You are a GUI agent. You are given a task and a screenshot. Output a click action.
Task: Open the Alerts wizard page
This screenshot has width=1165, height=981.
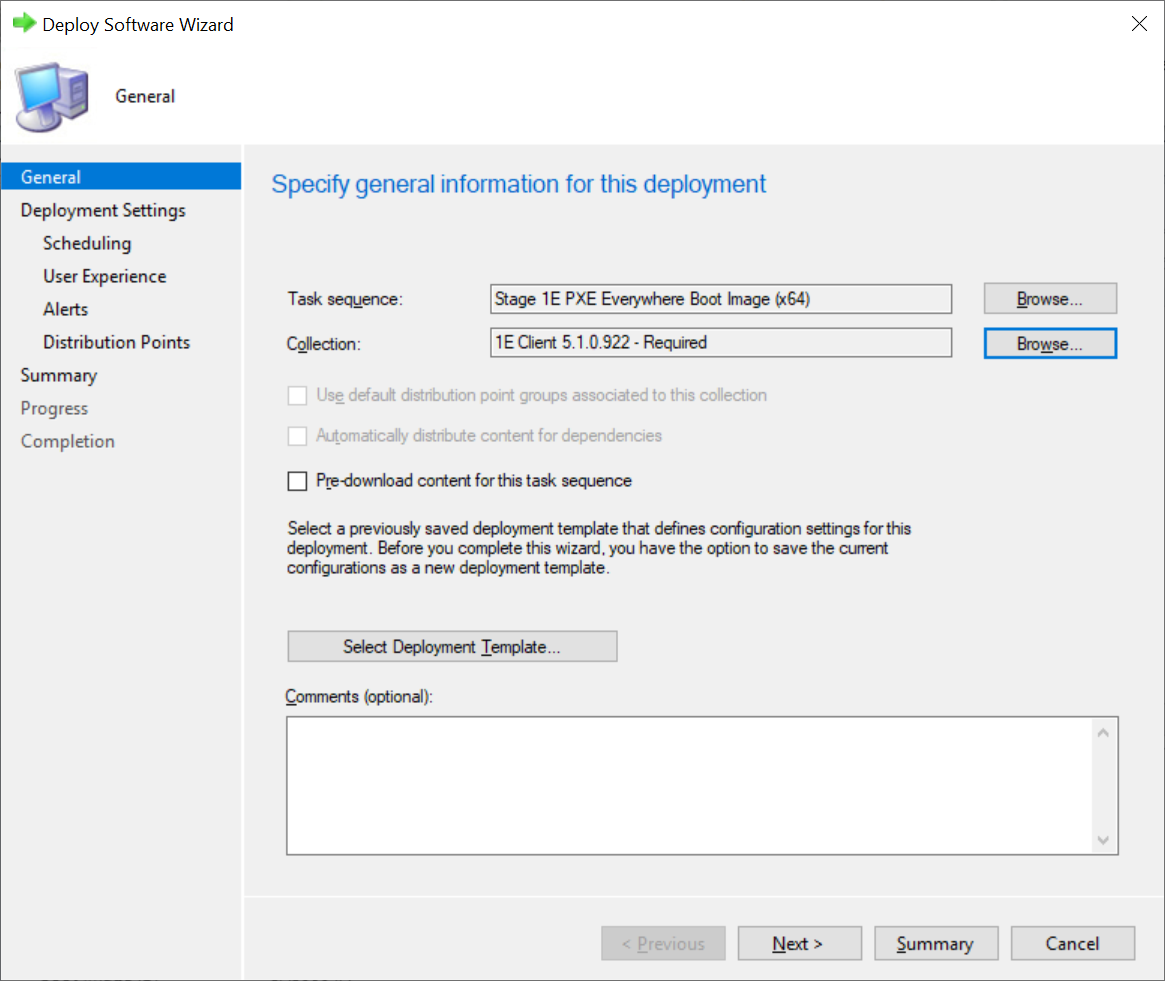coord(66,309)
